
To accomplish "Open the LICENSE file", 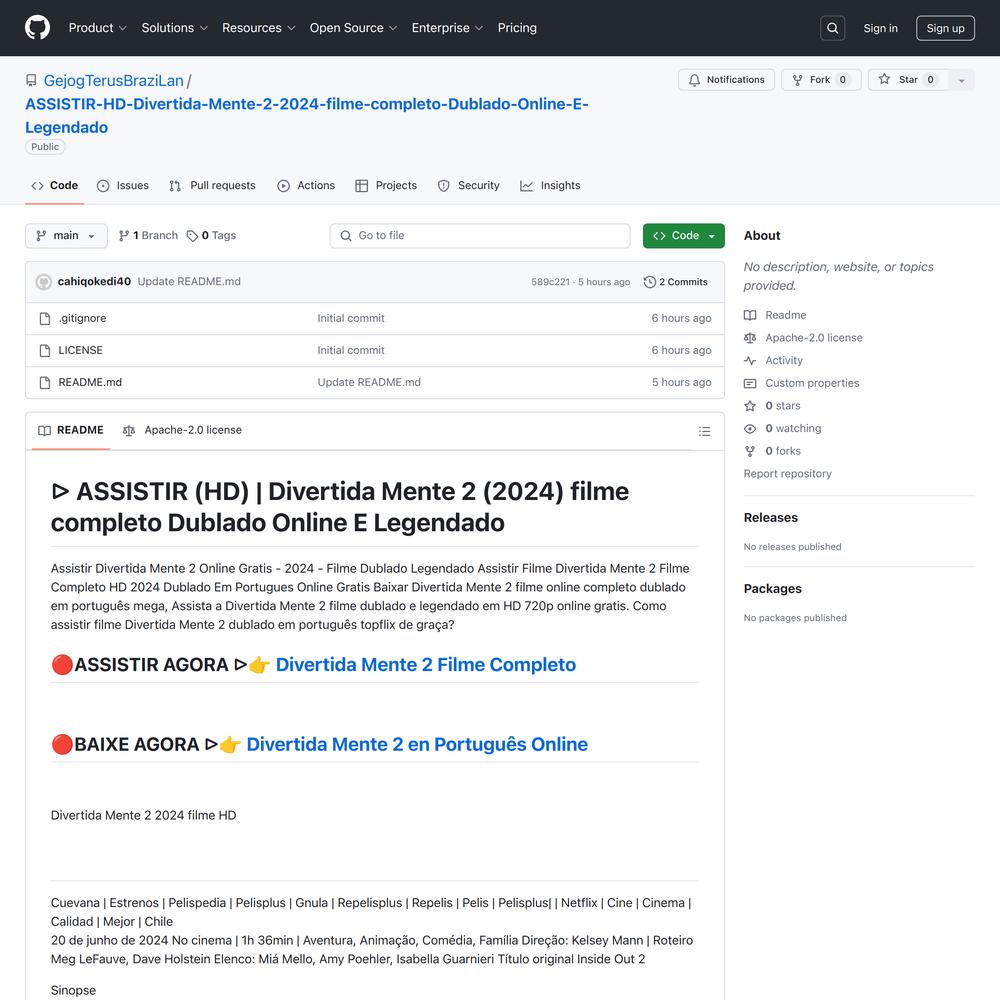I will pyautogui.click(x=80, y=350).
